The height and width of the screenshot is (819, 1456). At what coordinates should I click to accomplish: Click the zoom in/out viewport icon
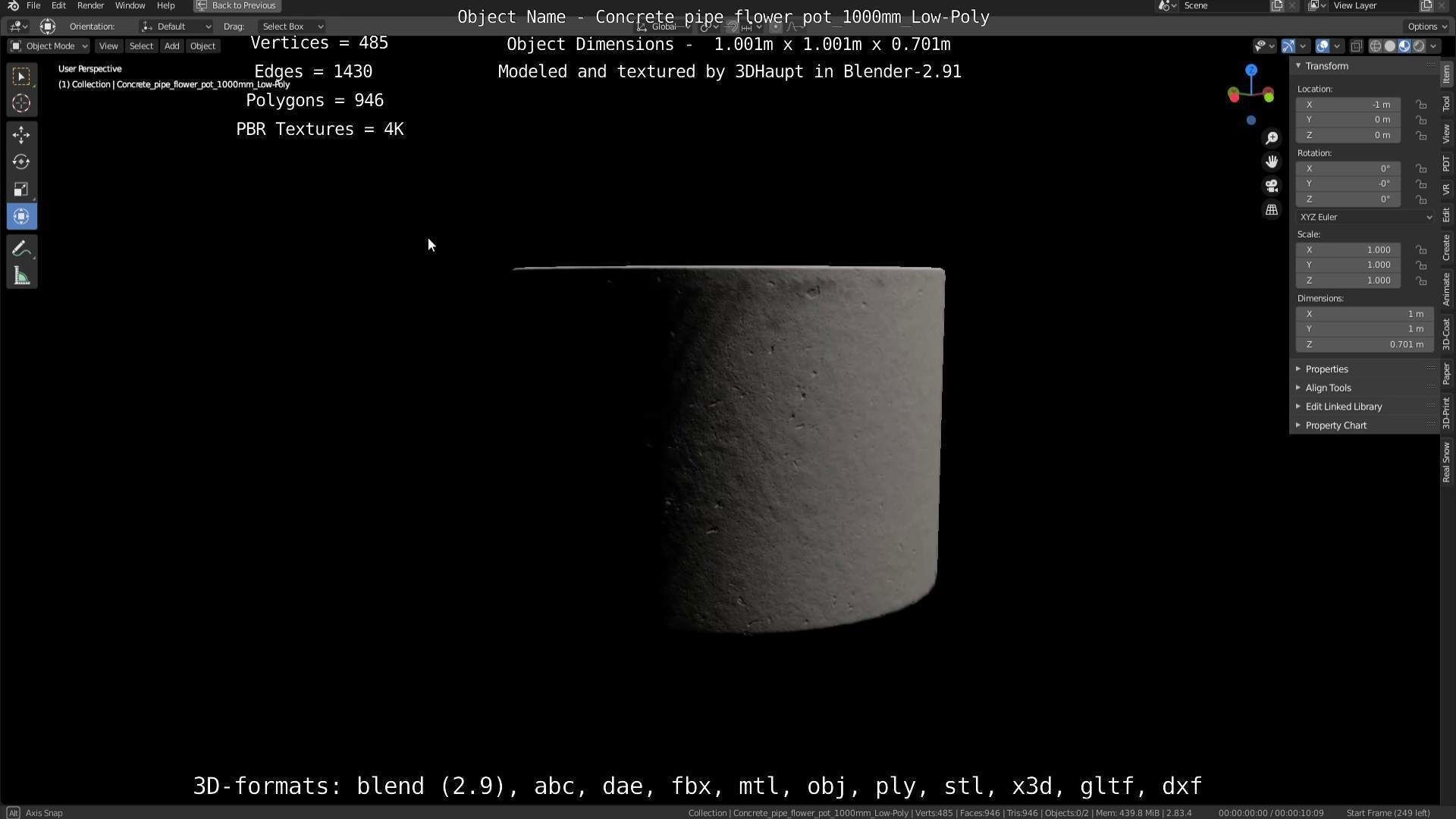click(1272, 138)
